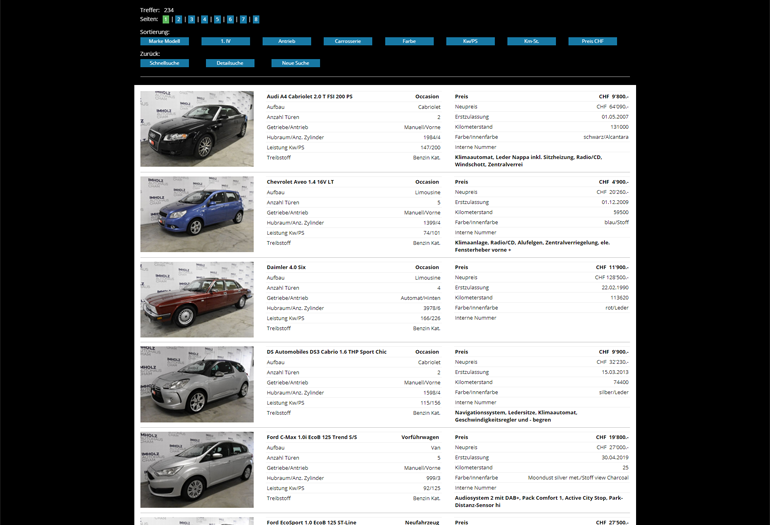Click the price CHF 4'900.-
770x525 pixels.
pyautogui.click(x=613, y=182)
